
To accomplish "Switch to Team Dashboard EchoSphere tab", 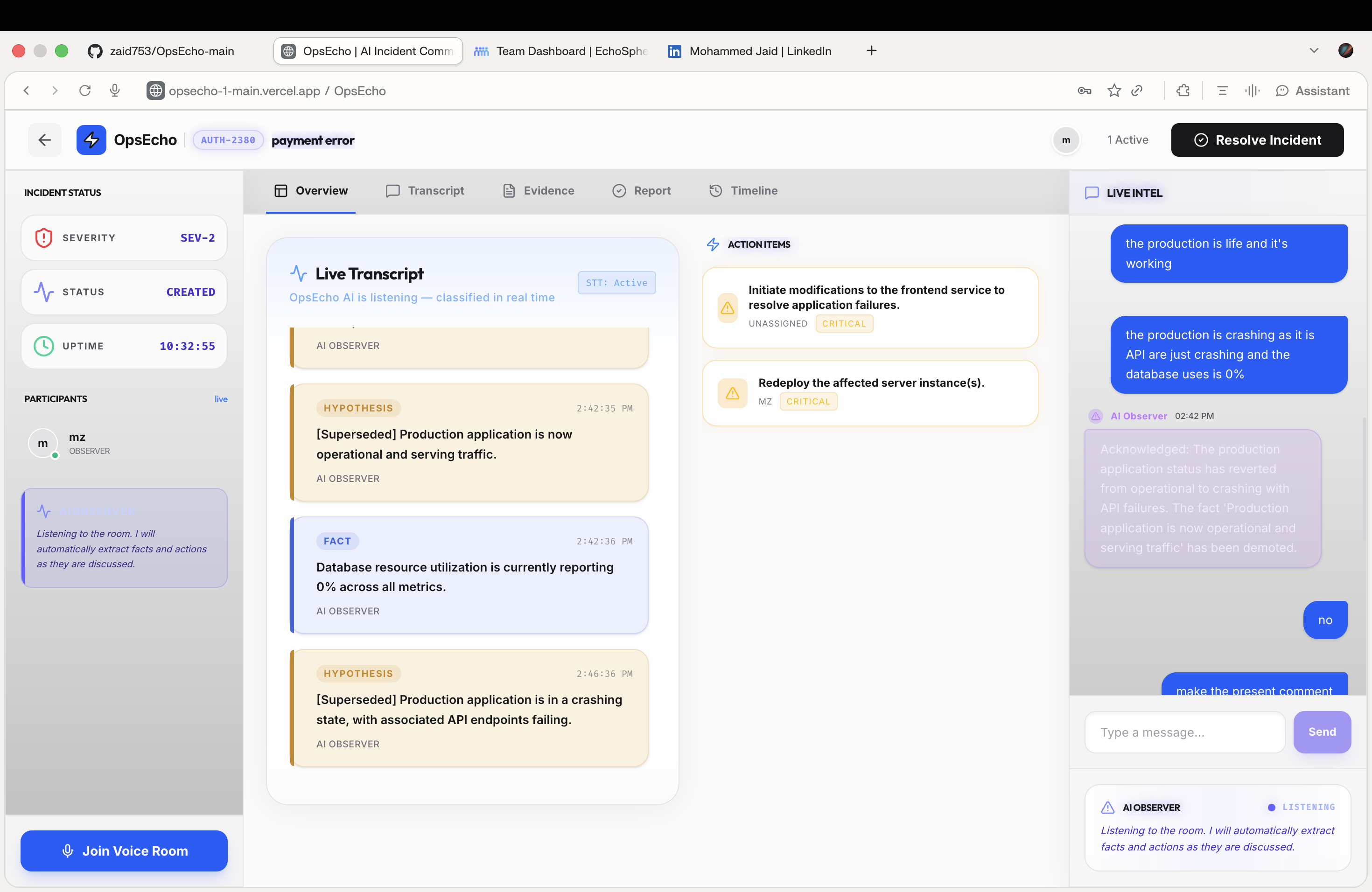I will [560, 51].
